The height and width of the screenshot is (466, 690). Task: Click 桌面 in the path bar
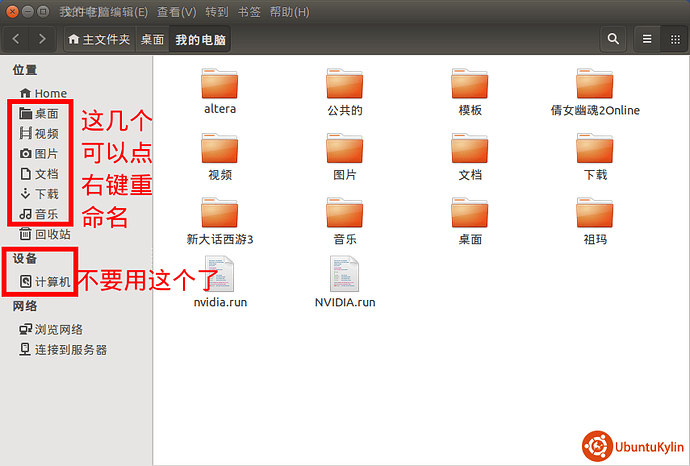click(x=152, y=40)
